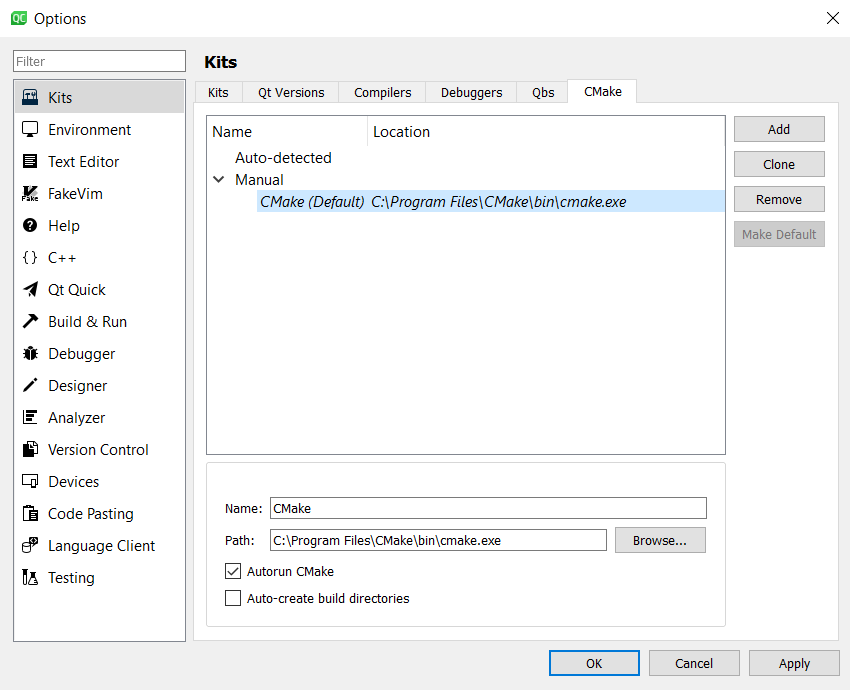
Task: Select the Version Control icon
Action: (30, 449)
